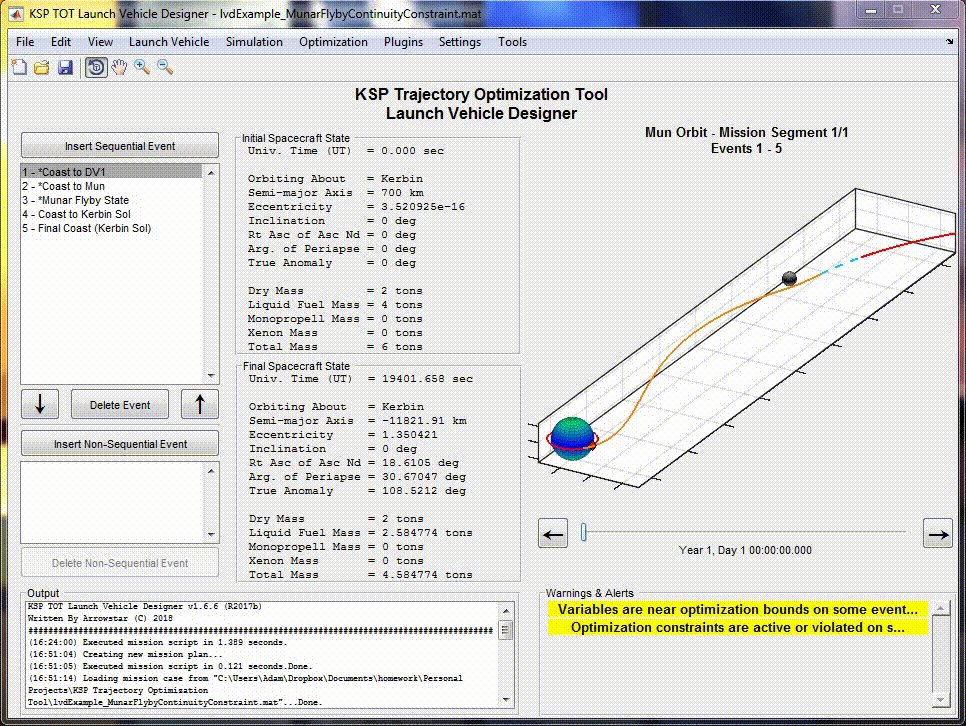Select event '3 - *Munar Flyby State'
This screenshot has width=966, height=726.
tap(112, 200)
